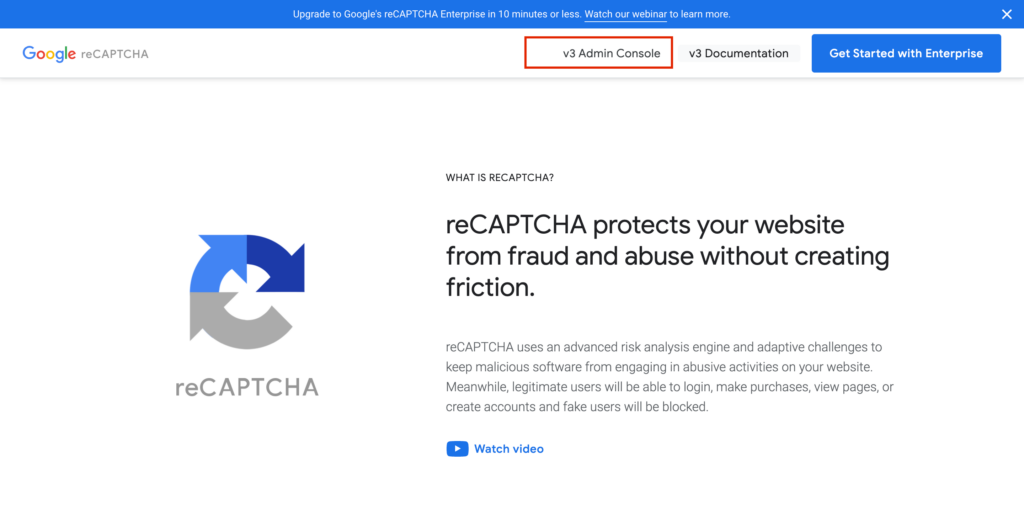This screenshot has height=515, width=1024.
Task: Open the Watch our webinar link
Action: point(625,14)
